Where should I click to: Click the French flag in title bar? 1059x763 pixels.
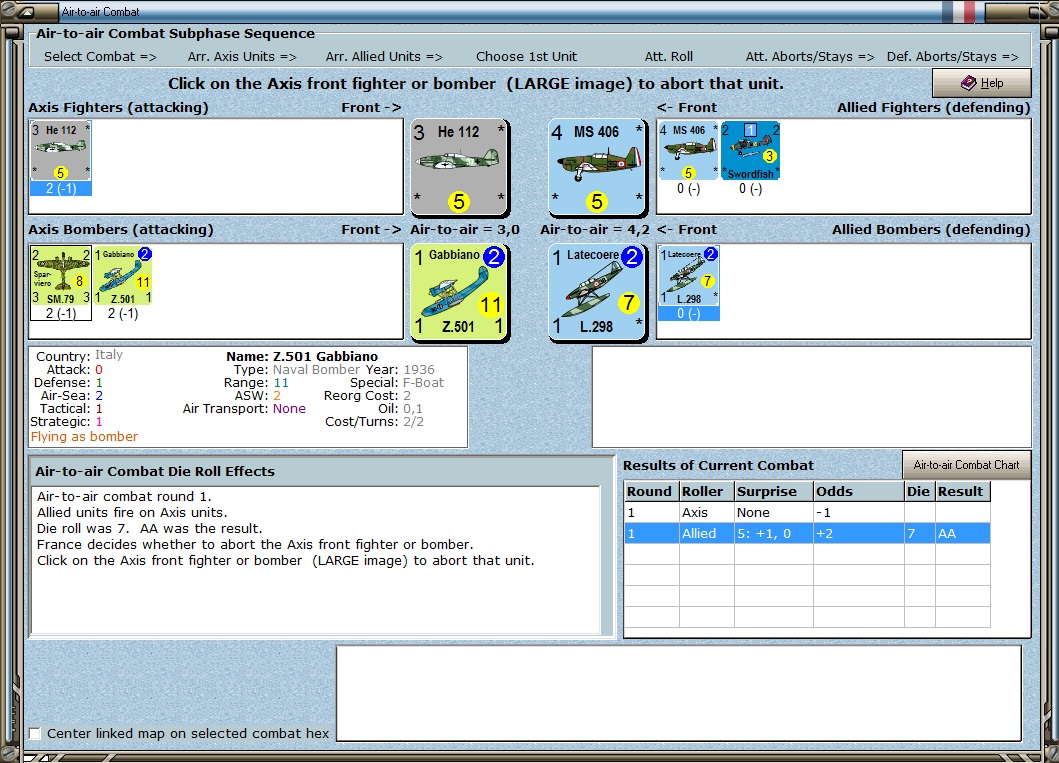tap(960, 11)
